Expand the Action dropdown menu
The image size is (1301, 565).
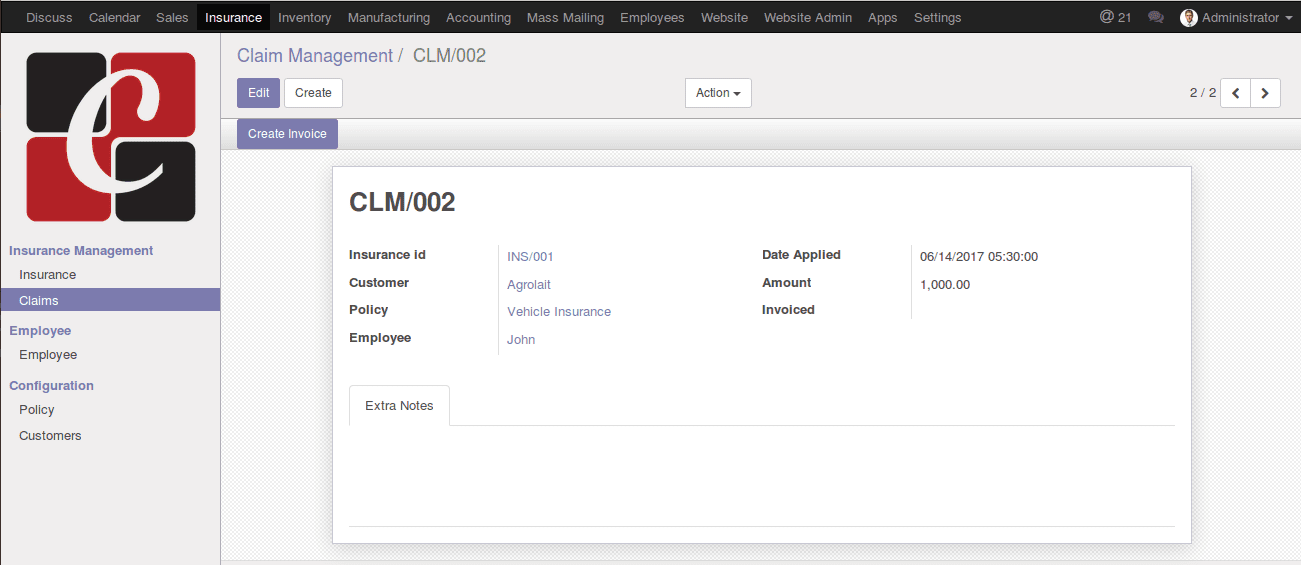coord(718,93)
